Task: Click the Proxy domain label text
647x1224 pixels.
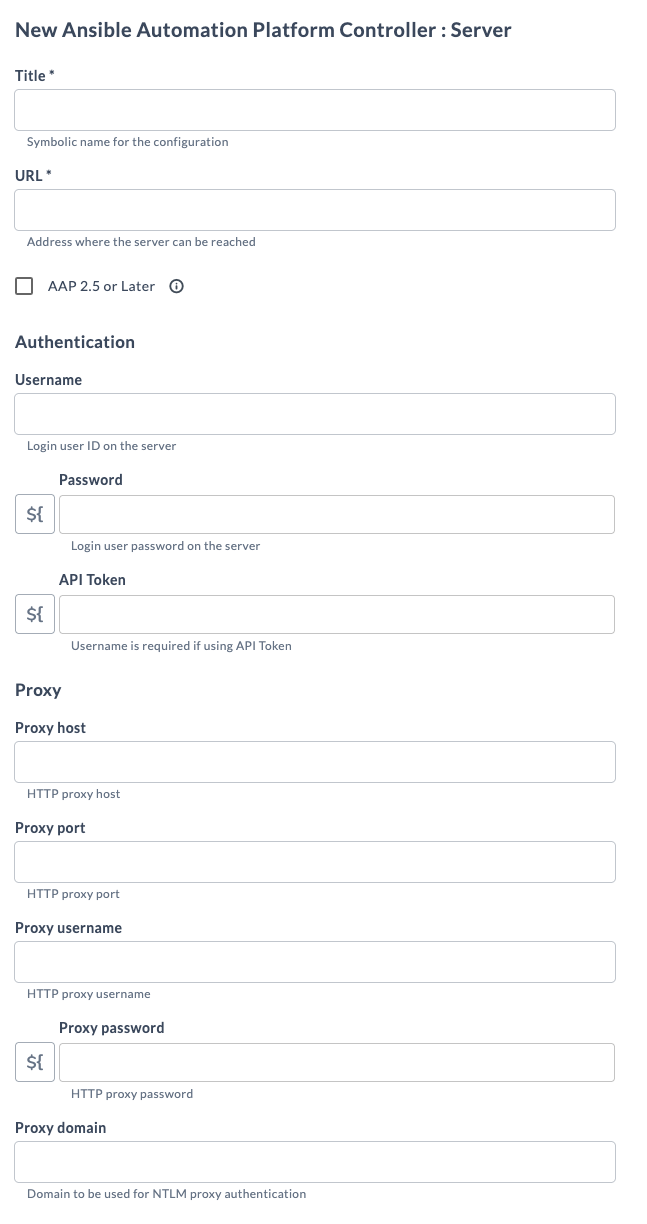Action: 60,1128
